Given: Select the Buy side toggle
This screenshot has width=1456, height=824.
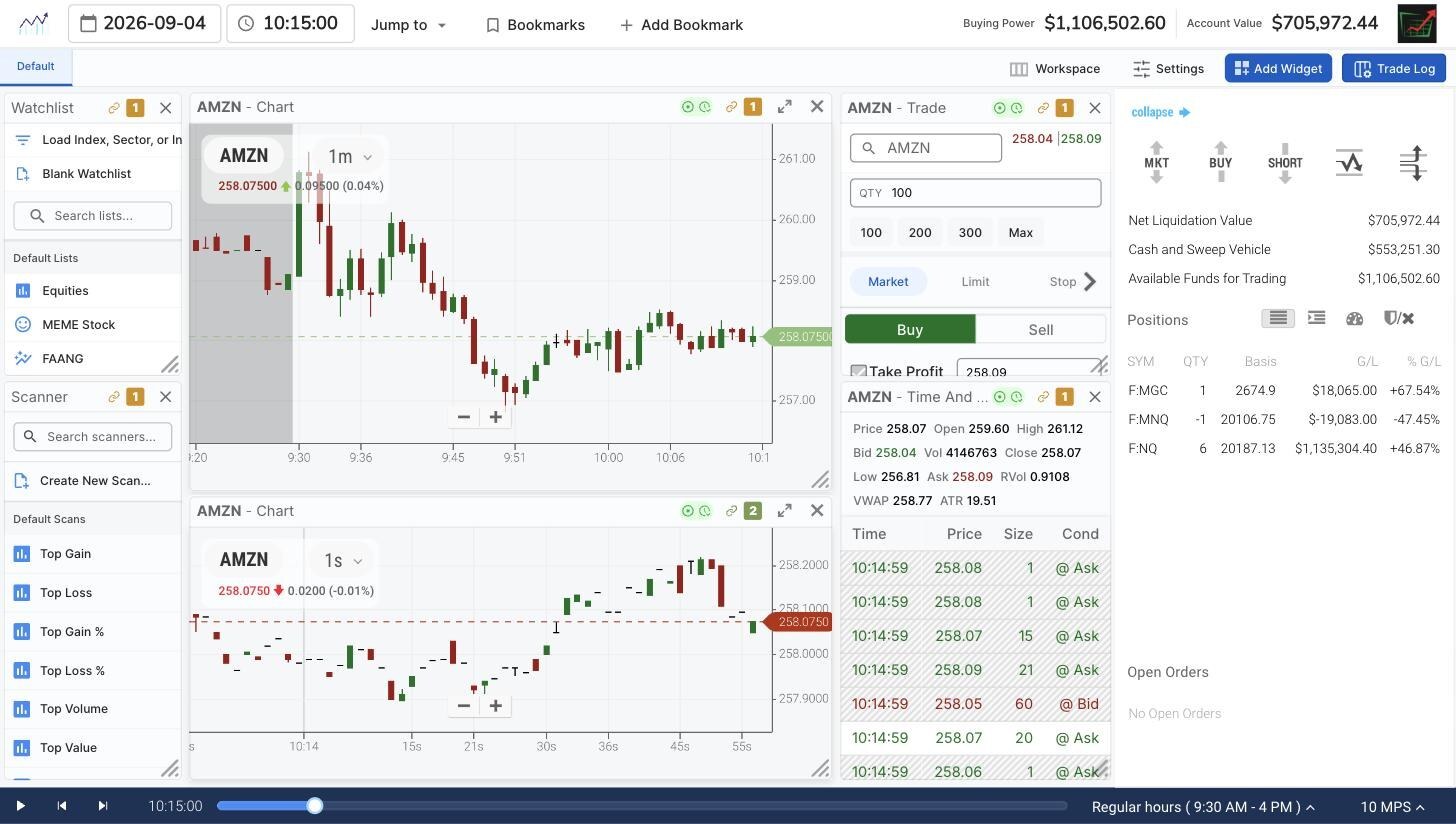Looking at the screenshot, I should tap(910, 330).
